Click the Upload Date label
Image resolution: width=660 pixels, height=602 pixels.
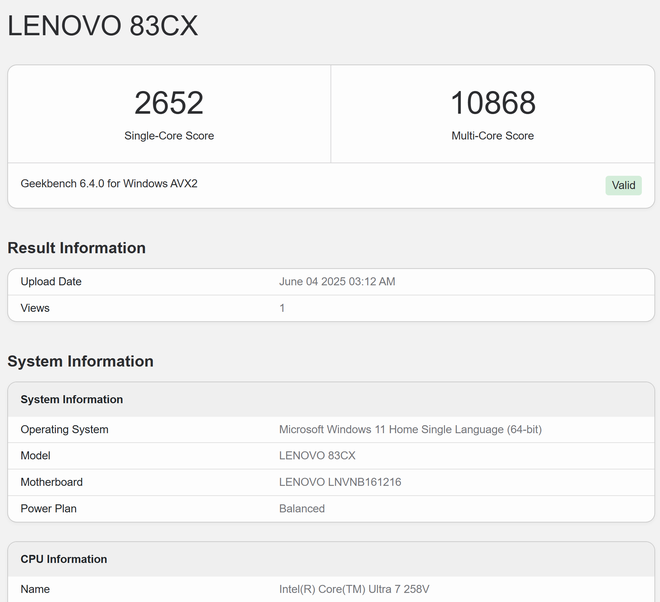51,281
